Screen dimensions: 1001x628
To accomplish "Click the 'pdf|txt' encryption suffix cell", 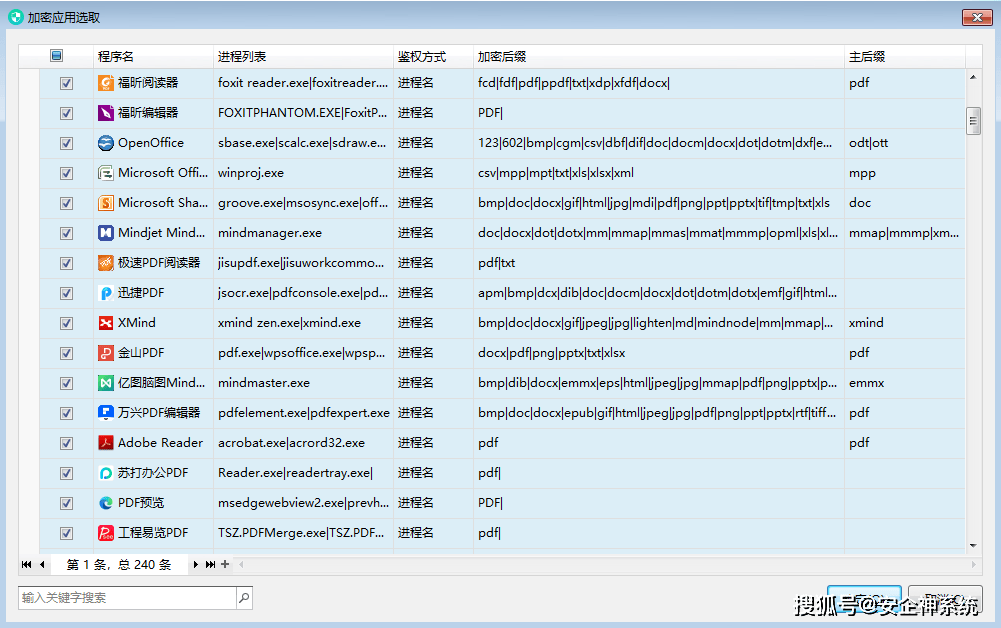I will [659, 263].
